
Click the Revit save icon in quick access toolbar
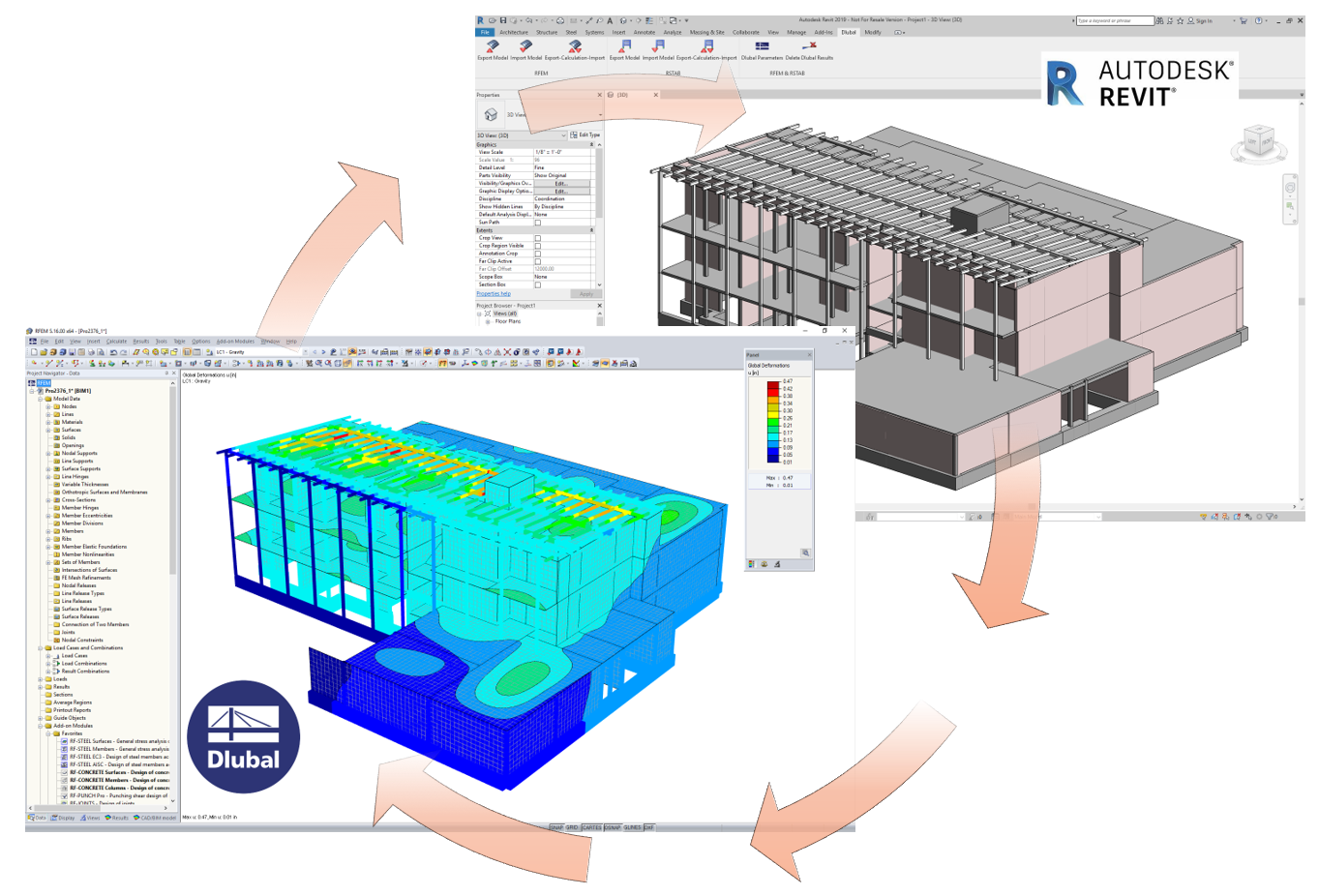tap(503, 20)
